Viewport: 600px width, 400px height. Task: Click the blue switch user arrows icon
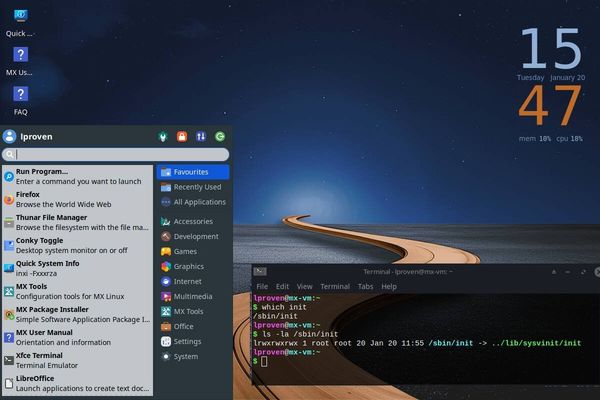coord(201,137)
